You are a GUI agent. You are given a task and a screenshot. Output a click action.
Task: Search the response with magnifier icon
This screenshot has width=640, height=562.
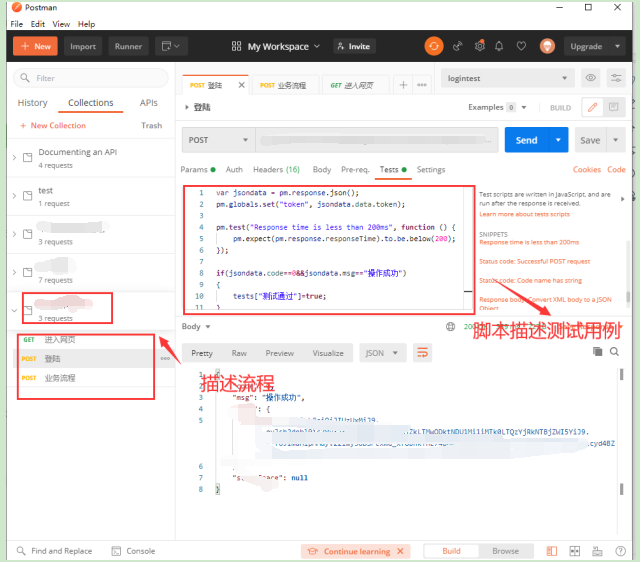(614, 351)
